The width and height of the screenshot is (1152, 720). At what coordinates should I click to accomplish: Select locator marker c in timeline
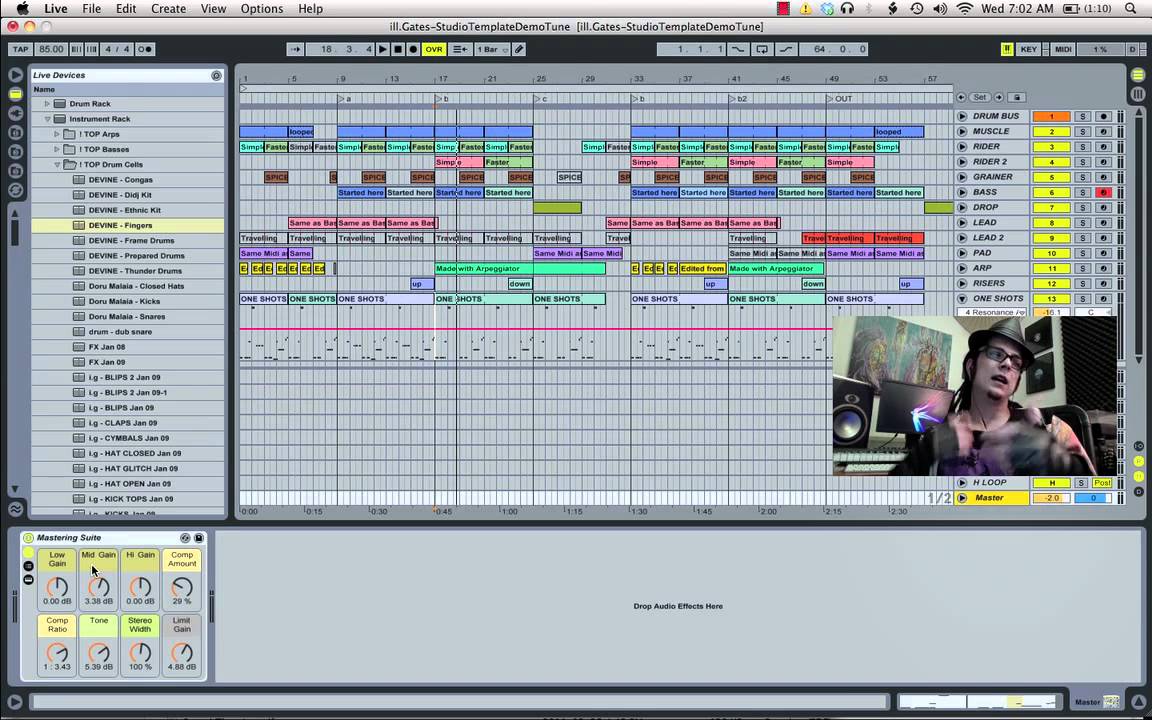[540, 98]
